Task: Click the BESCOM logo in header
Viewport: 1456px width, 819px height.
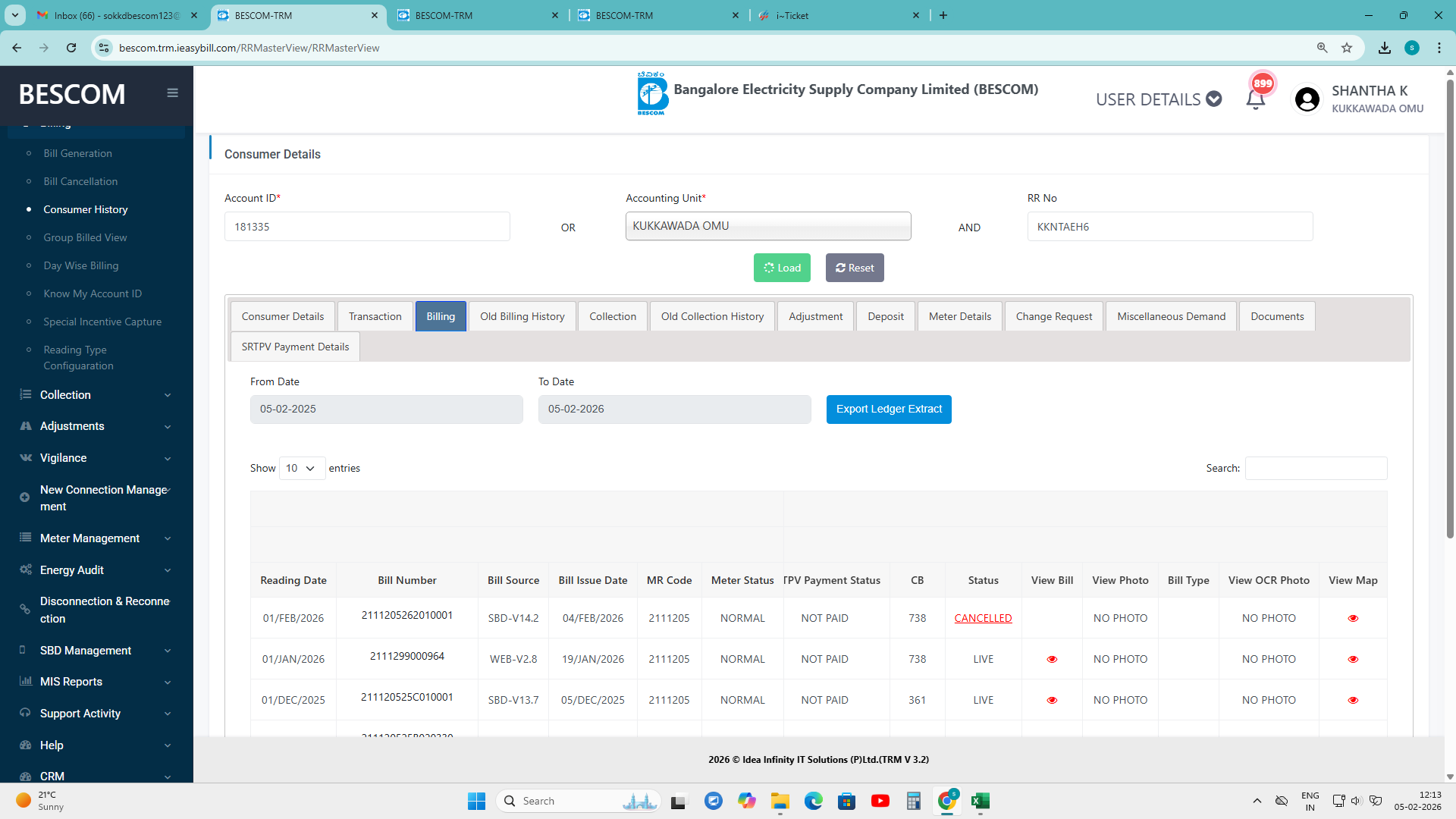Action: click(651, 94)
